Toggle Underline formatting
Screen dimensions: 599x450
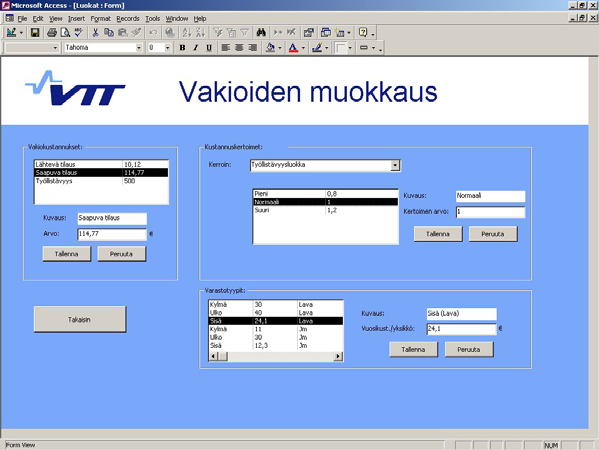(209, 48)
